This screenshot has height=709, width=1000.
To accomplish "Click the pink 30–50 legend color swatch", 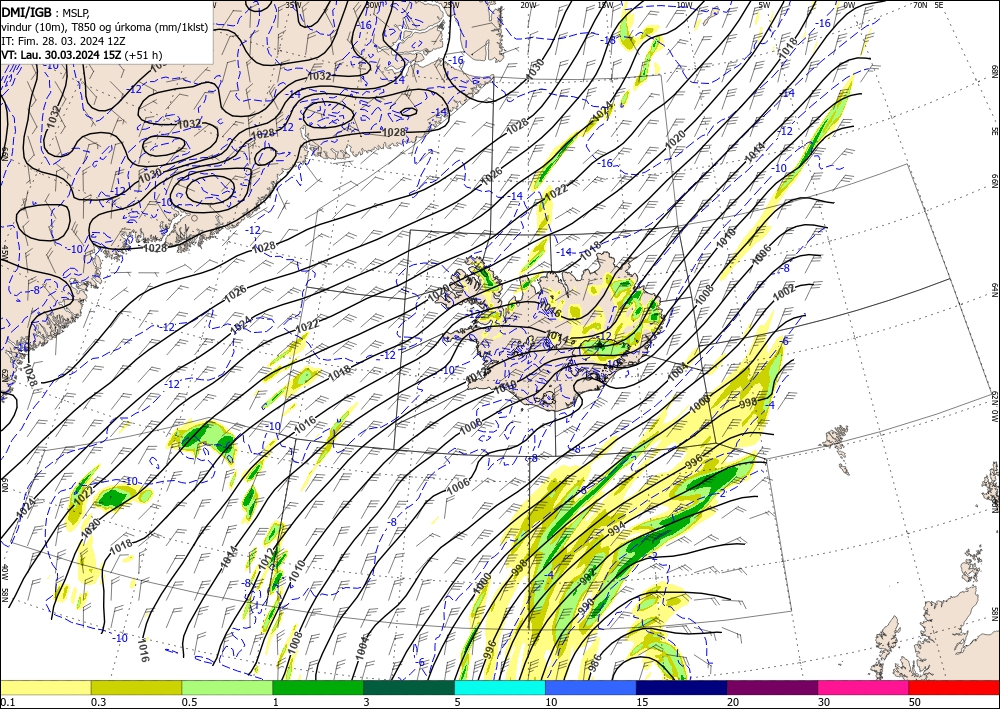I will pos(864,687).
